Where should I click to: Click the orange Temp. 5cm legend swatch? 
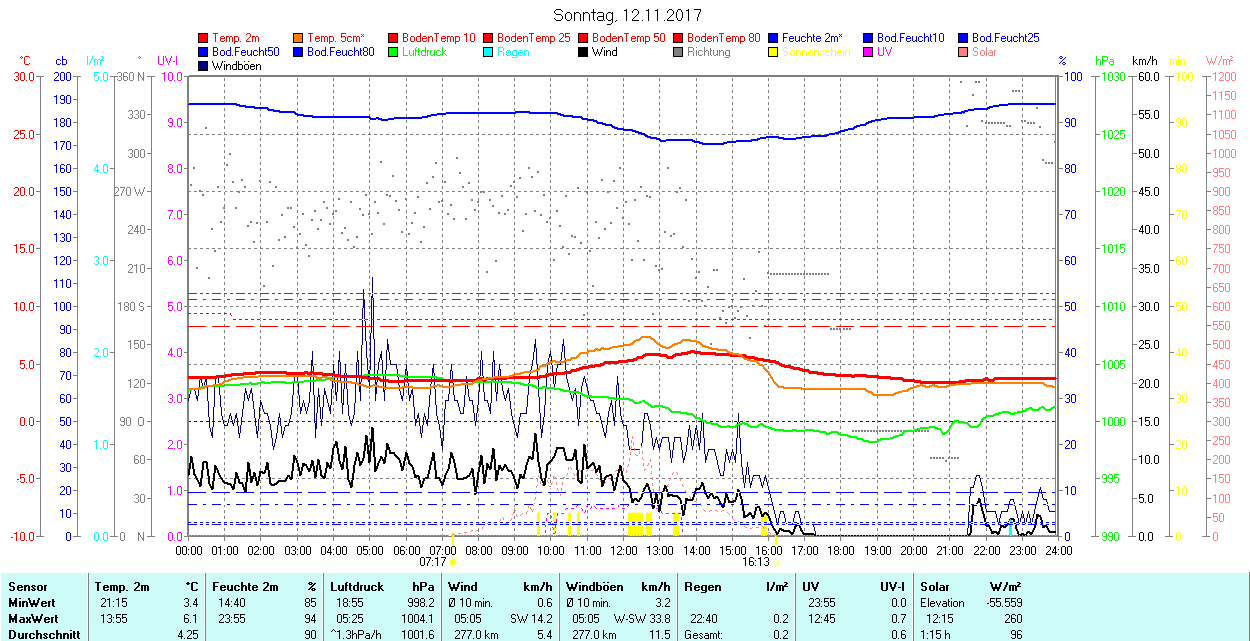click(299, 38)
